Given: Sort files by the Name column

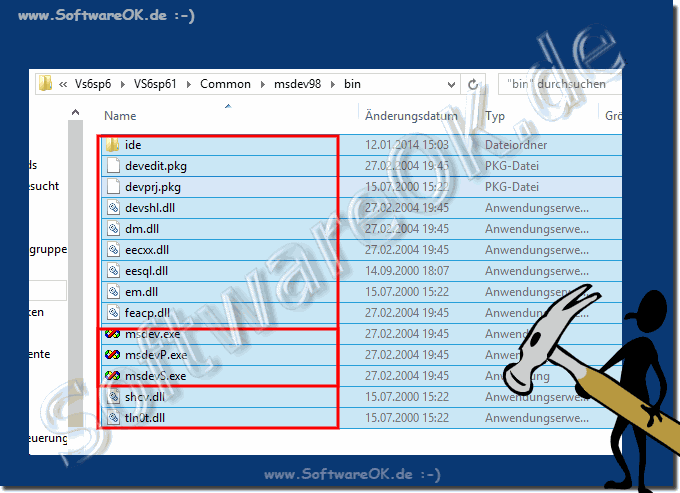Looking at the screenshot, I should click(120, 116).
